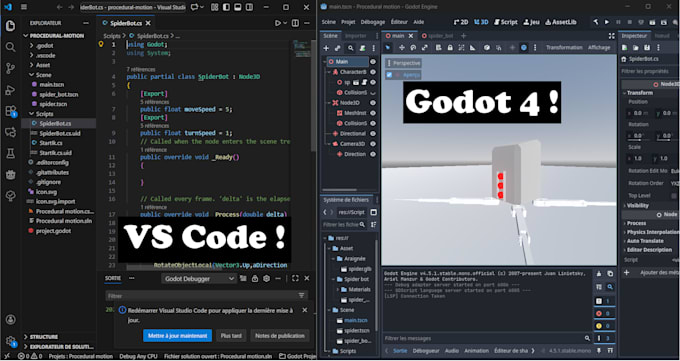Viewport: 680px width, 361px height.
Task: Click Mettre à jour maintenant button
Action: point(177,335)
